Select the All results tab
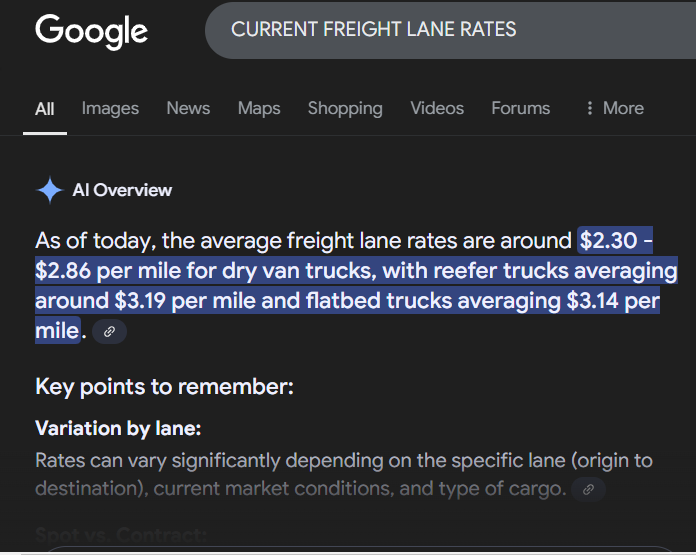 [45, 108]
